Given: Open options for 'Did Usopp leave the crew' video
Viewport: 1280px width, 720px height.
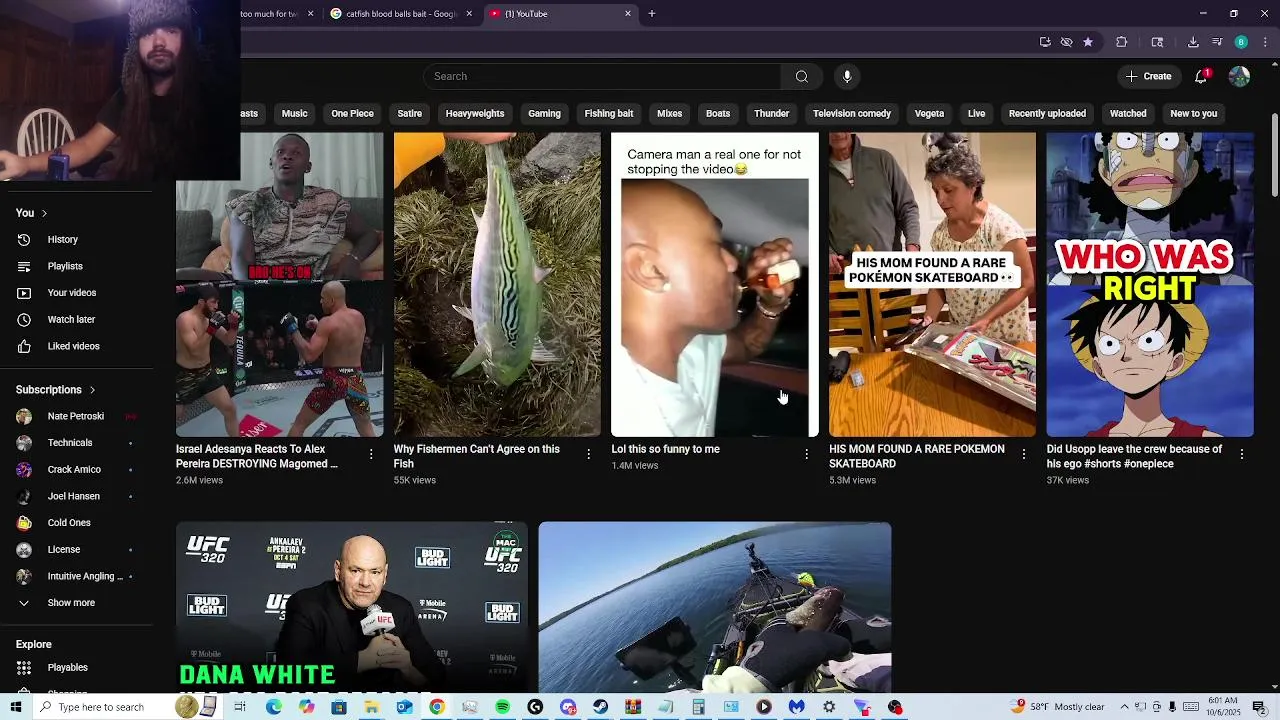Looking at the screenshot, I should [x=1241, y=454].
